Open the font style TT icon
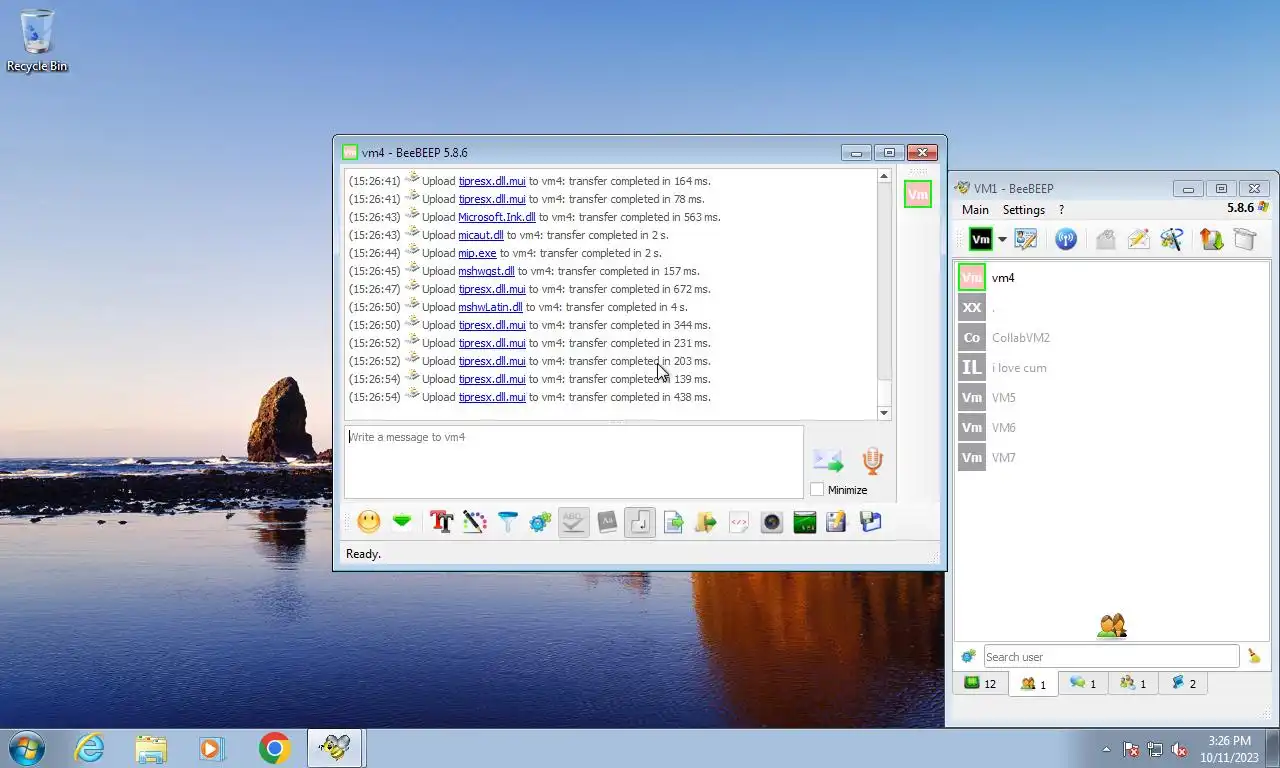This screenshot has height=768, width=1280. pyautogui.click(x=441, y=522)
